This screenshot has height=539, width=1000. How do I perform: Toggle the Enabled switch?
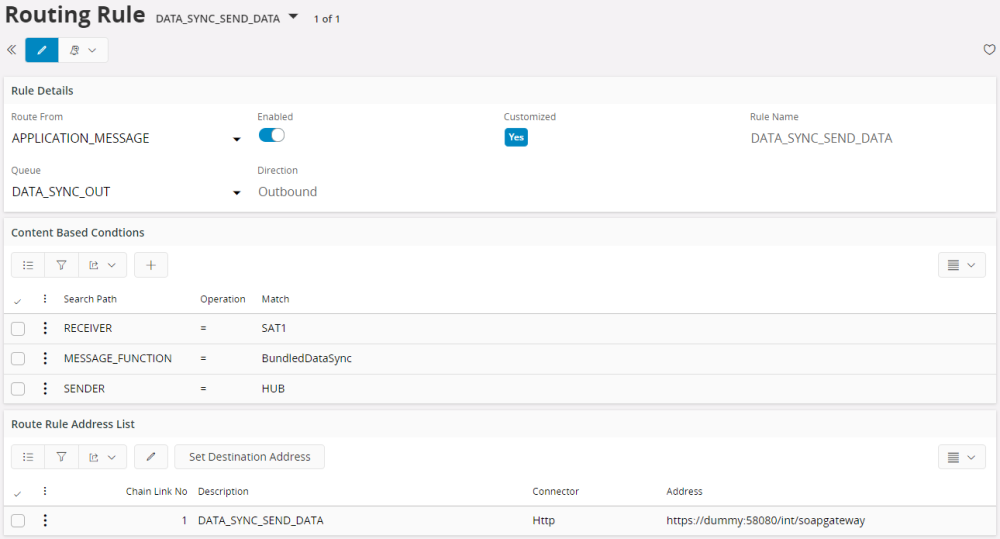pos(272,136)
